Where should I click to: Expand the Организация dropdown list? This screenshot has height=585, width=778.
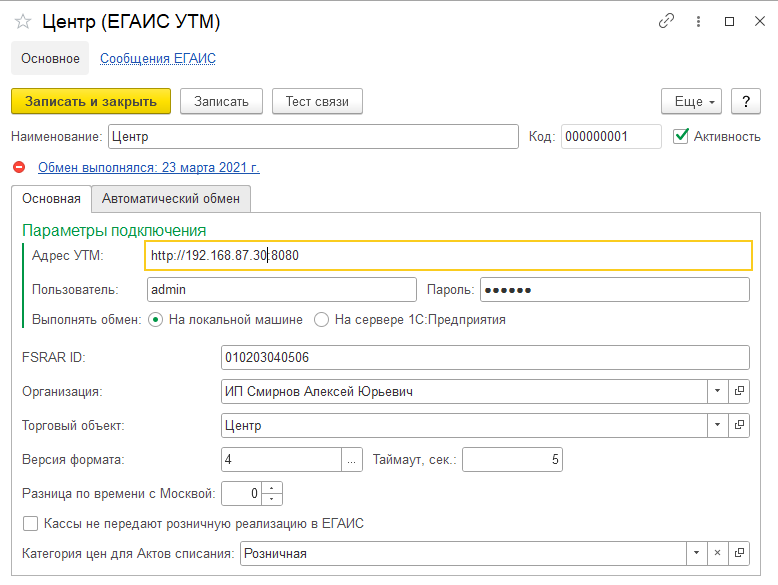718,392
